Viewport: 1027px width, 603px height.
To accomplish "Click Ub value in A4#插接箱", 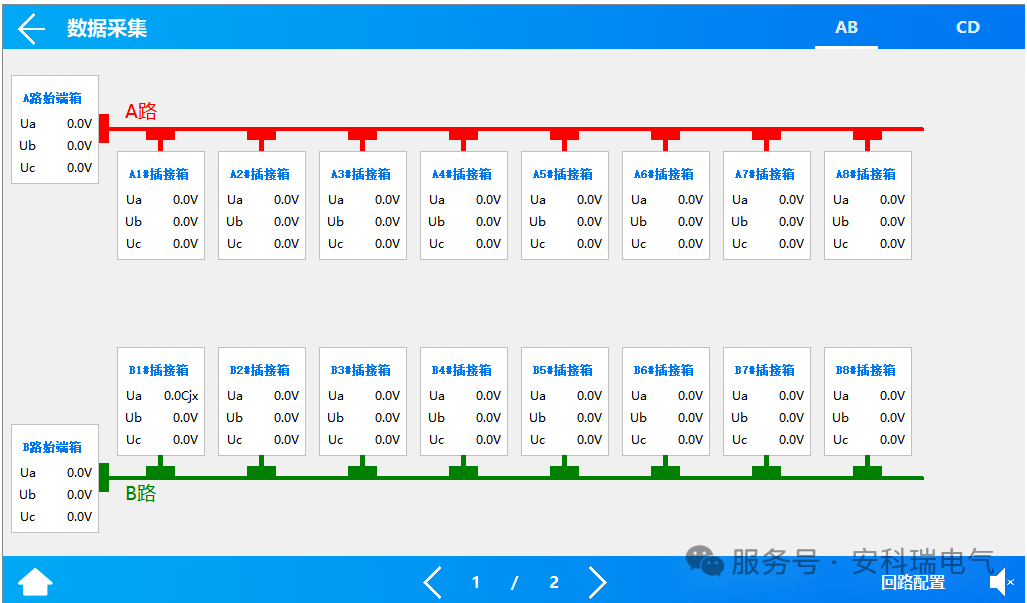I will pos(488,221).
